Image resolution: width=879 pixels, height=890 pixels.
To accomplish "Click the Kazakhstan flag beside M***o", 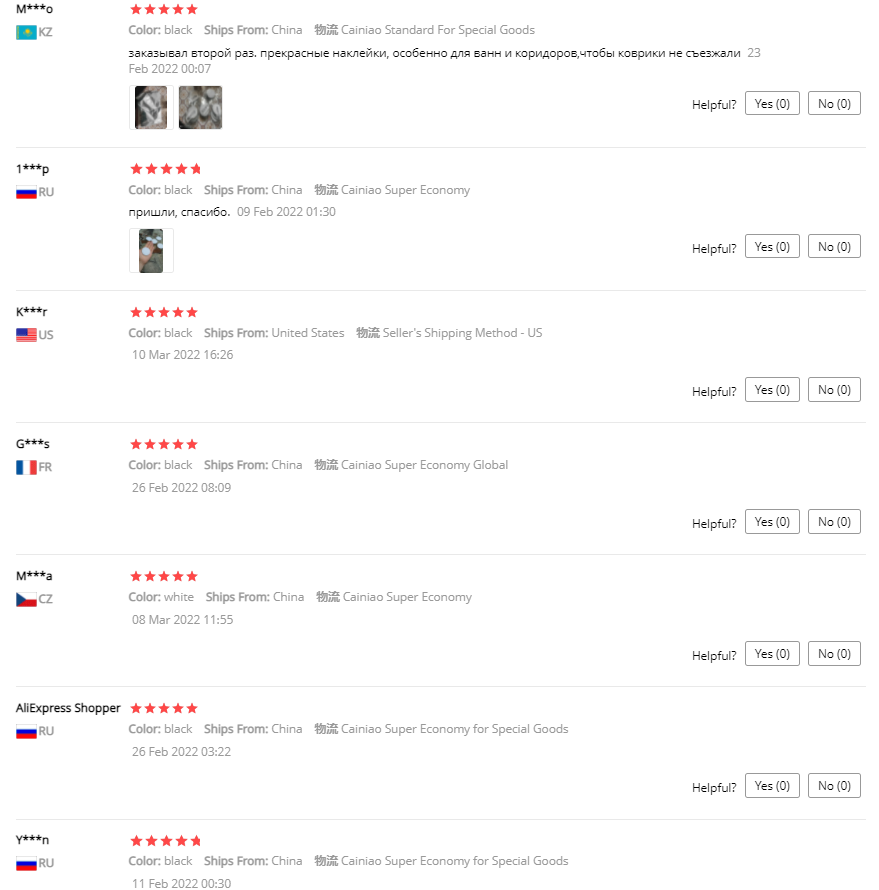I will (26, 32).
